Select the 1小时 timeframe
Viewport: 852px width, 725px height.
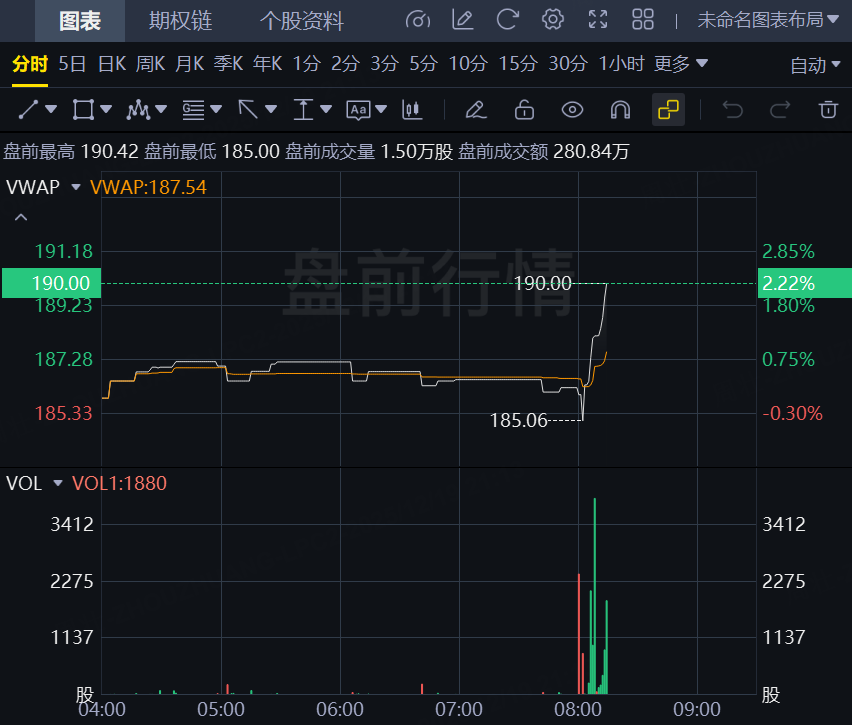[x=621, y=64]
